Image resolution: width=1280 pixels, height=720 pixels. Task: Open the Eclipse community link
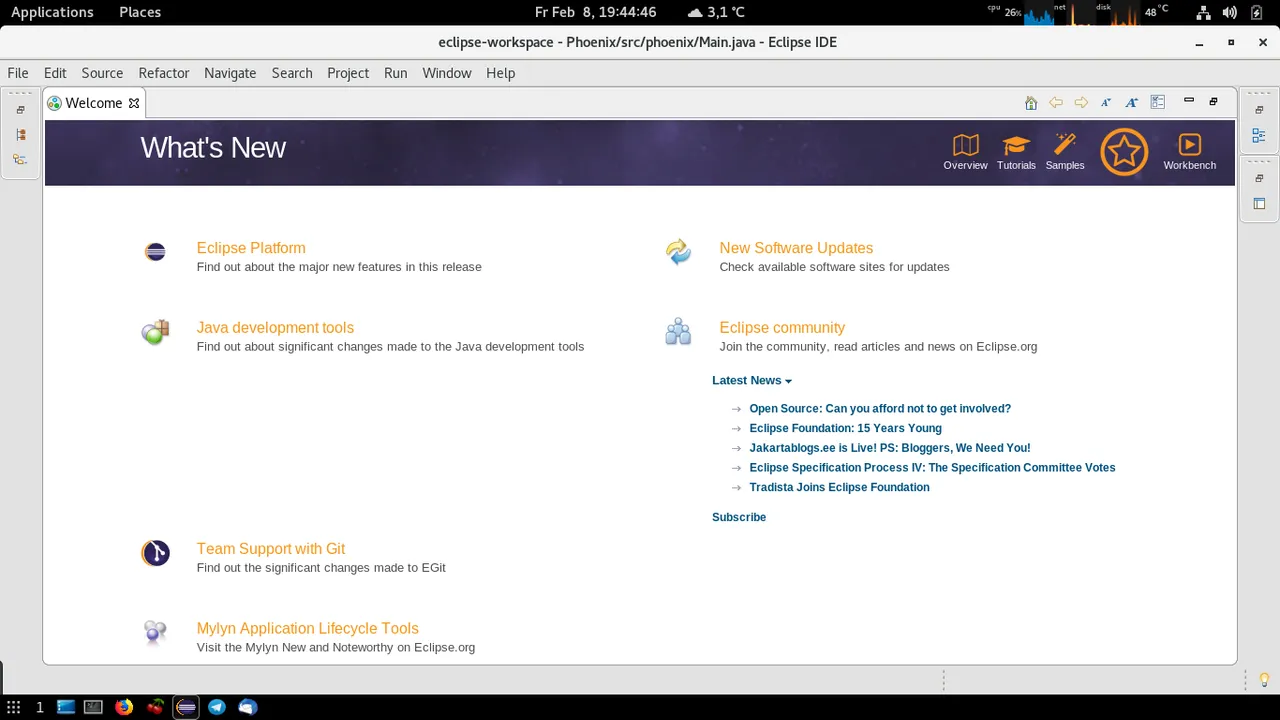782,328
